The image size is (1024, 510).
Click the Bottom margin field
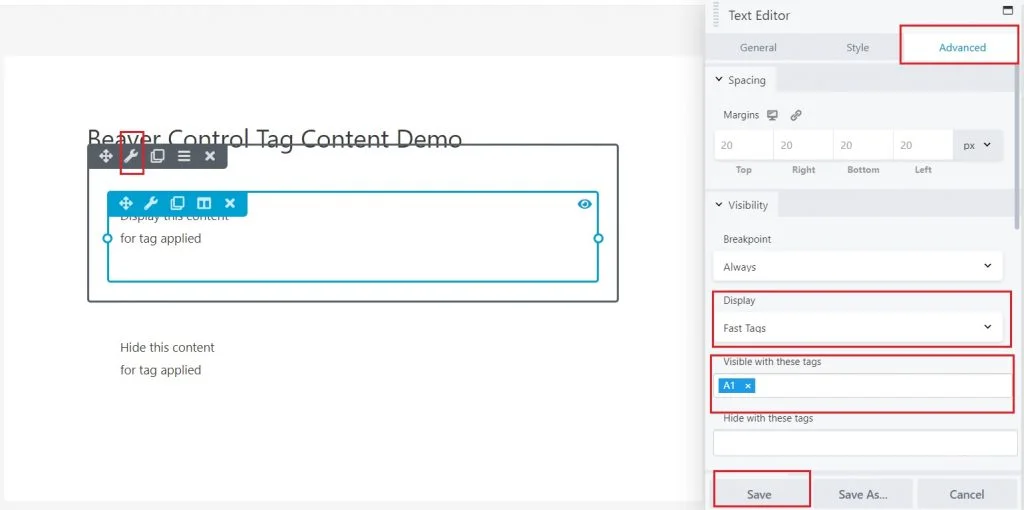coord(863,145)
